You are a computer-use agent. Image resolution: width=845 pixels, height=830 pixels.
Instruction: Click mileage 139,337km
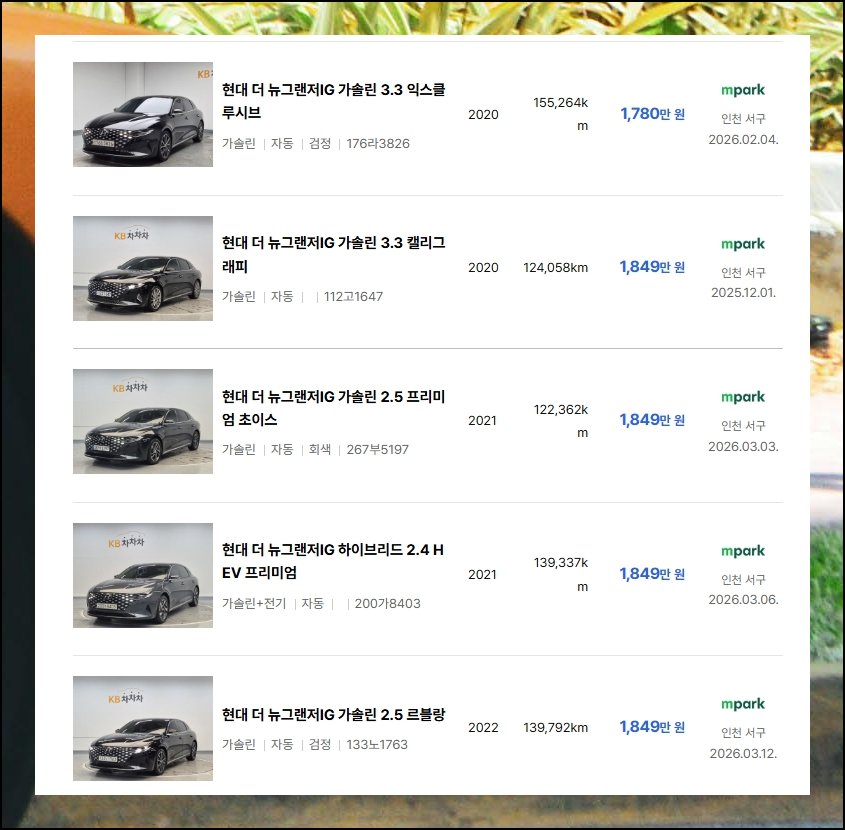coord(560,575)
